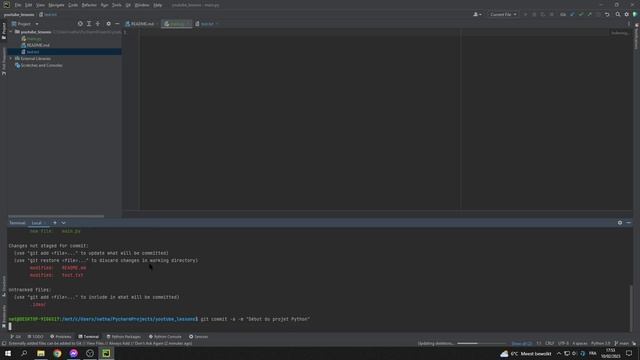Click the indexing progress bar in status bar

(x=480, y=343)
